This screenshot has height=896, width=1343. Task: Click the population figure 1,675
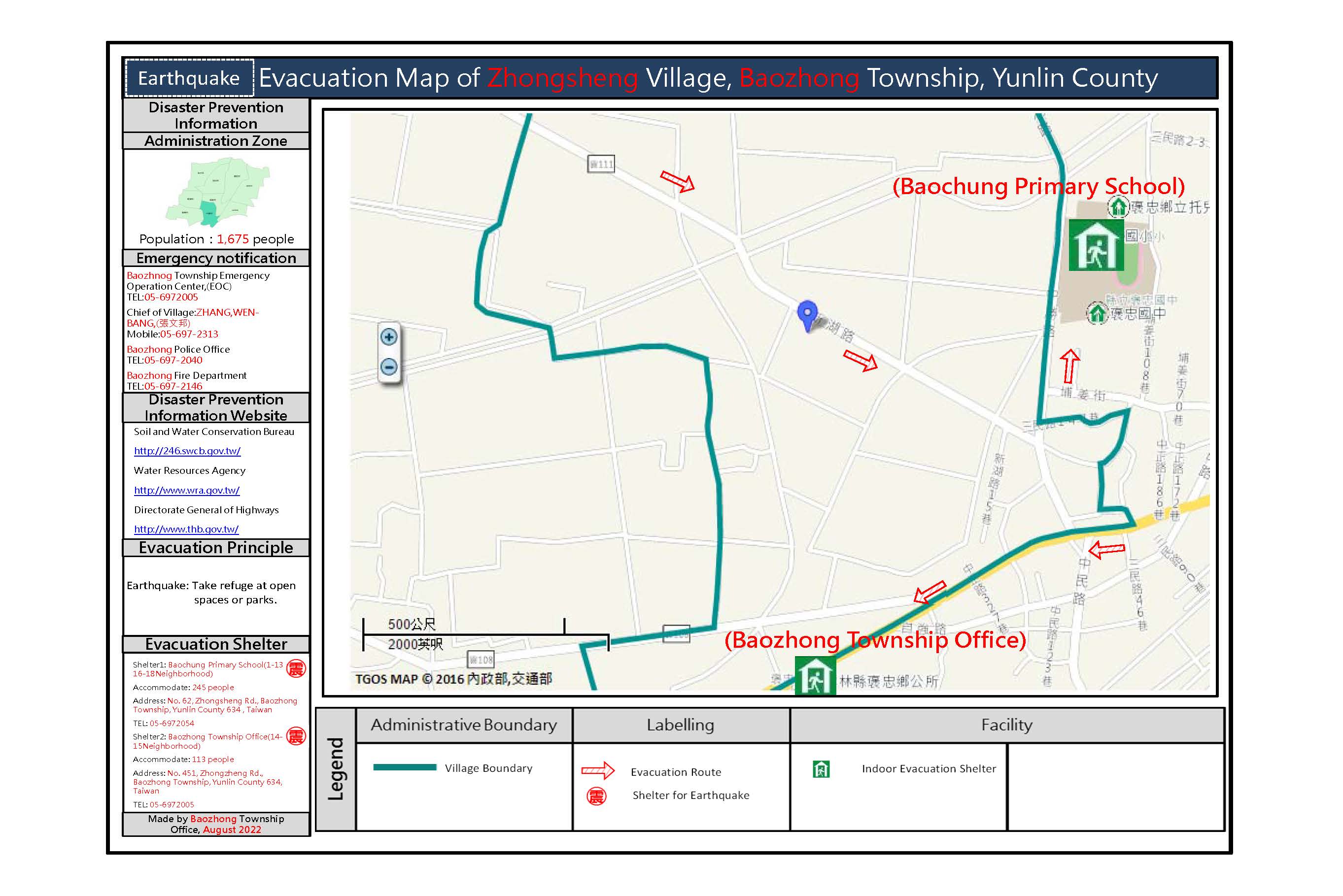(233, 239)
